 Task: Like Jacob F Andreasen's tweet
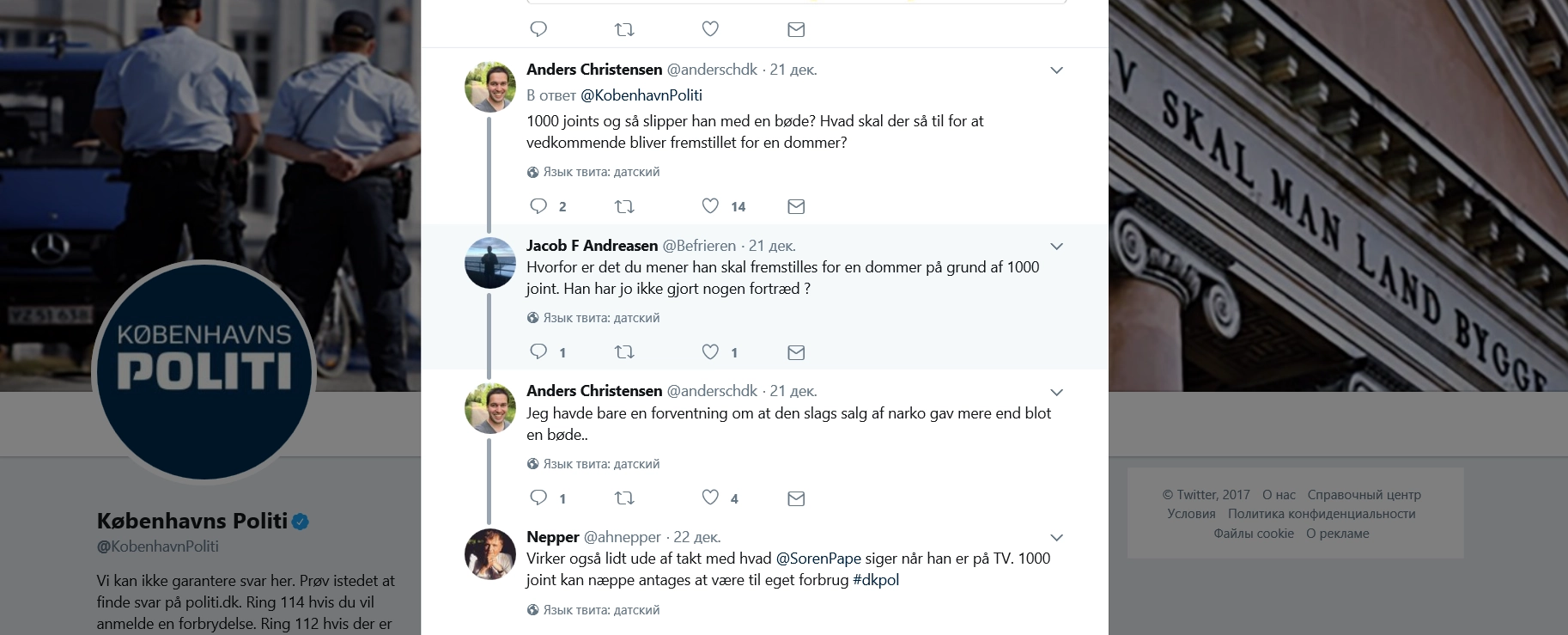click(710, 351)
